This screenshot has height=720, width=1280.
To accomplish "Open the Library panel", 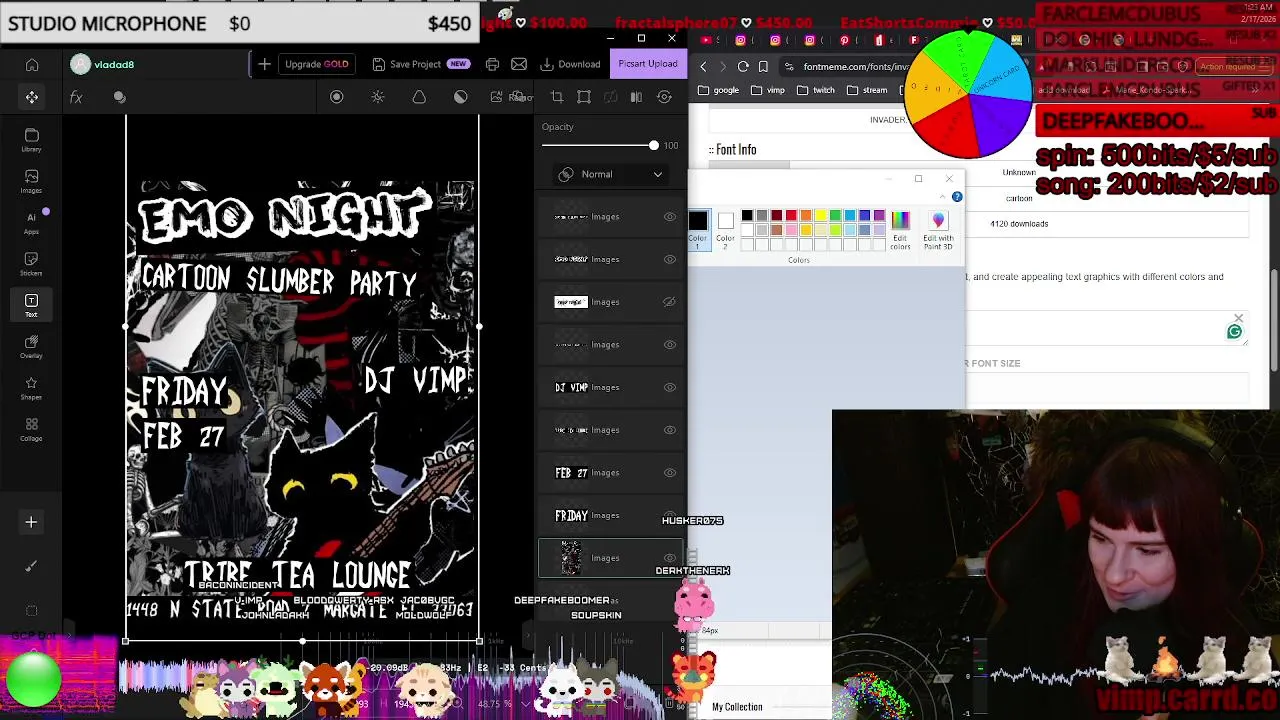I will (x=31, y=140).
